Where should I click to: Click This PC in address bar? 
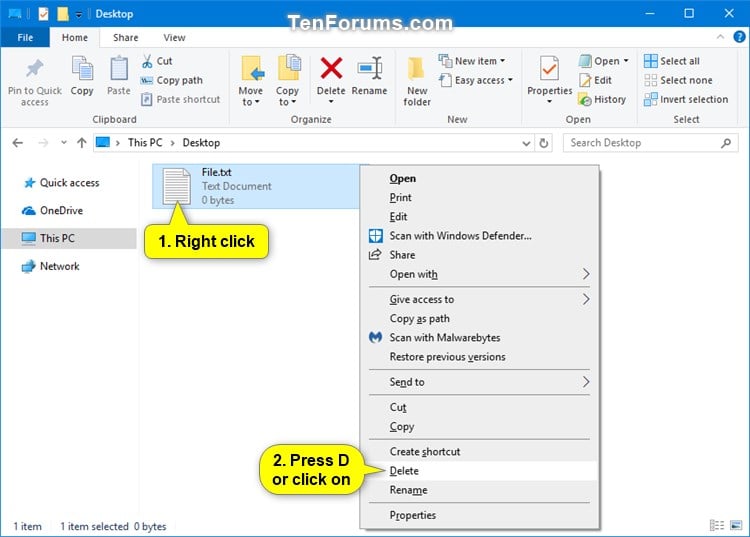point(145,142)
